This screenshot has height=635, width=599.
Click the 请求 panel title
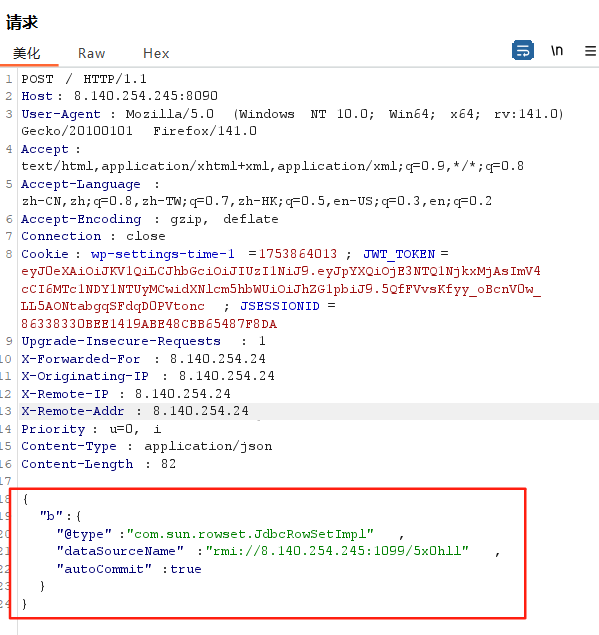(x=22, y=22)
